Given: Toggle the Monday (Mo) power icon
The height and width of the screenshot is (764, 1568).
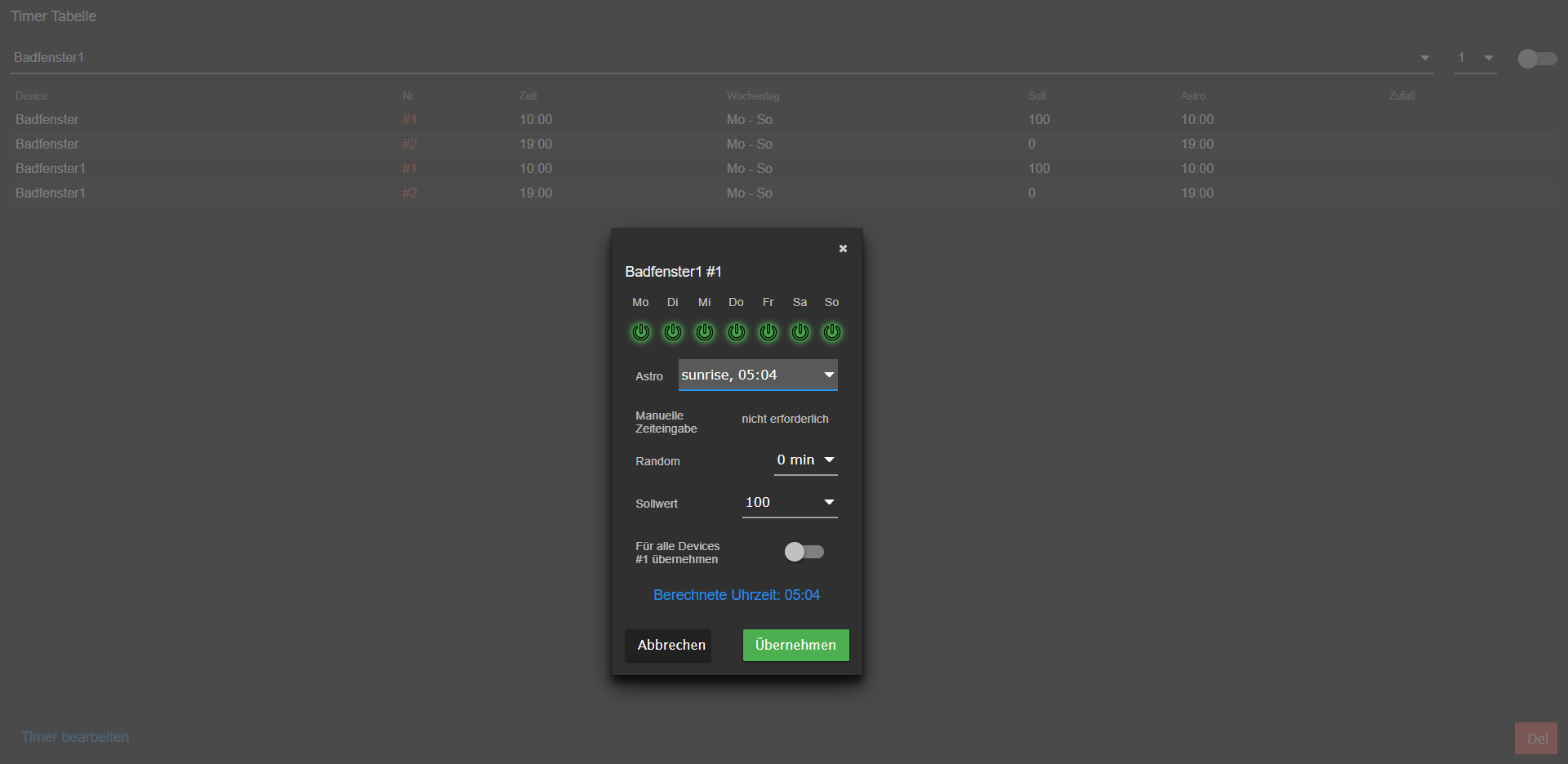Looking at the screenshot, I should pos(641,332).
